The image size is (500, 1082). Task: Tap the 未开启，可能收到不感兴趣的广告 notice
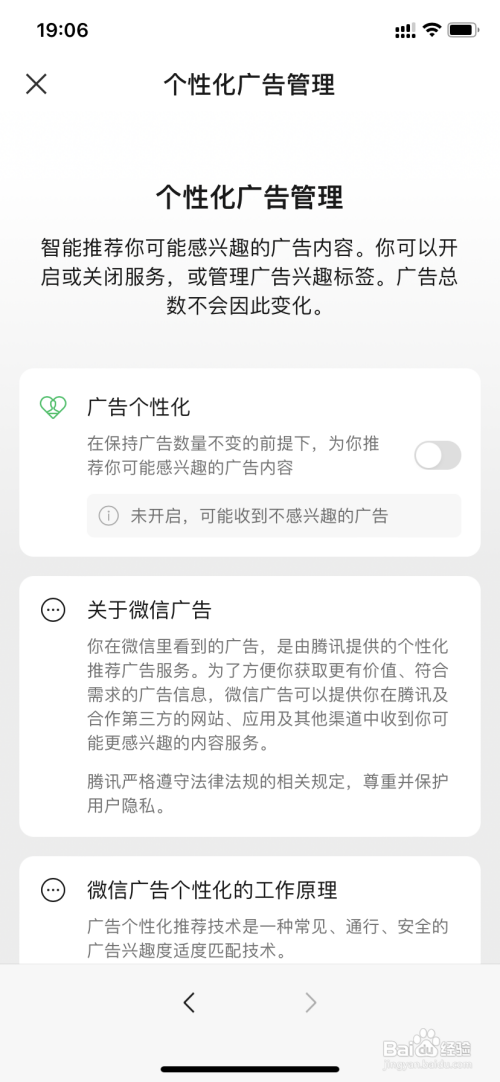point(274,515)
